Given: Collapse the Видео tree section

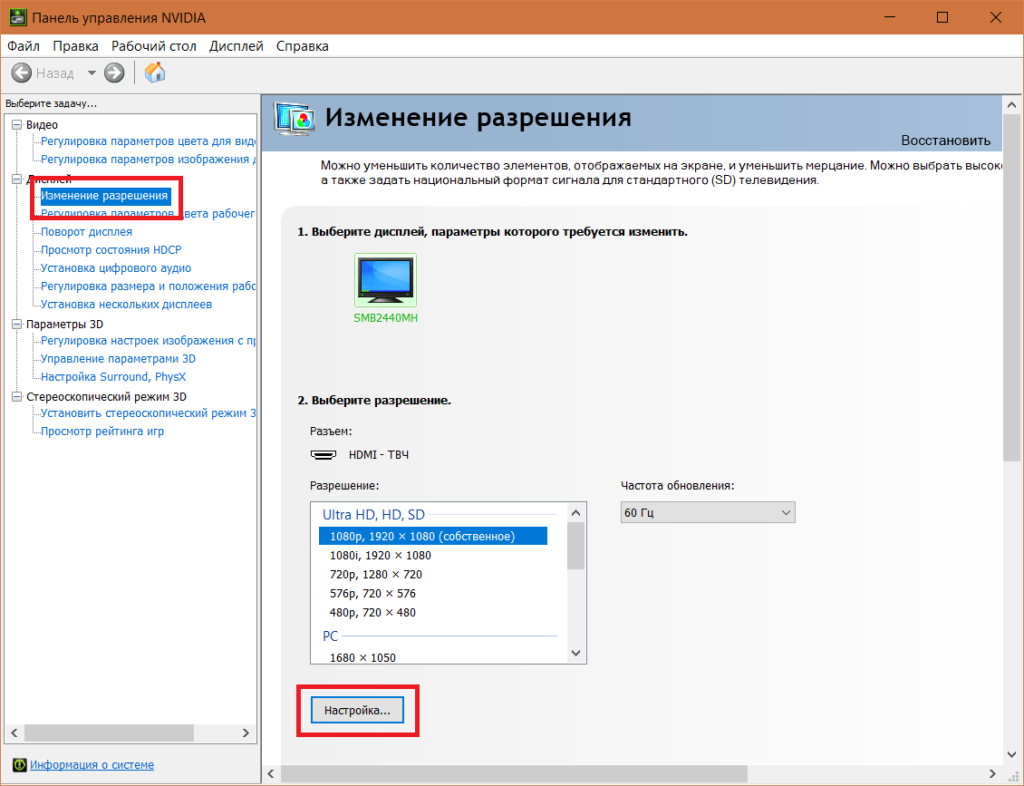Looking at the screenshot, I should pos(16,125).
